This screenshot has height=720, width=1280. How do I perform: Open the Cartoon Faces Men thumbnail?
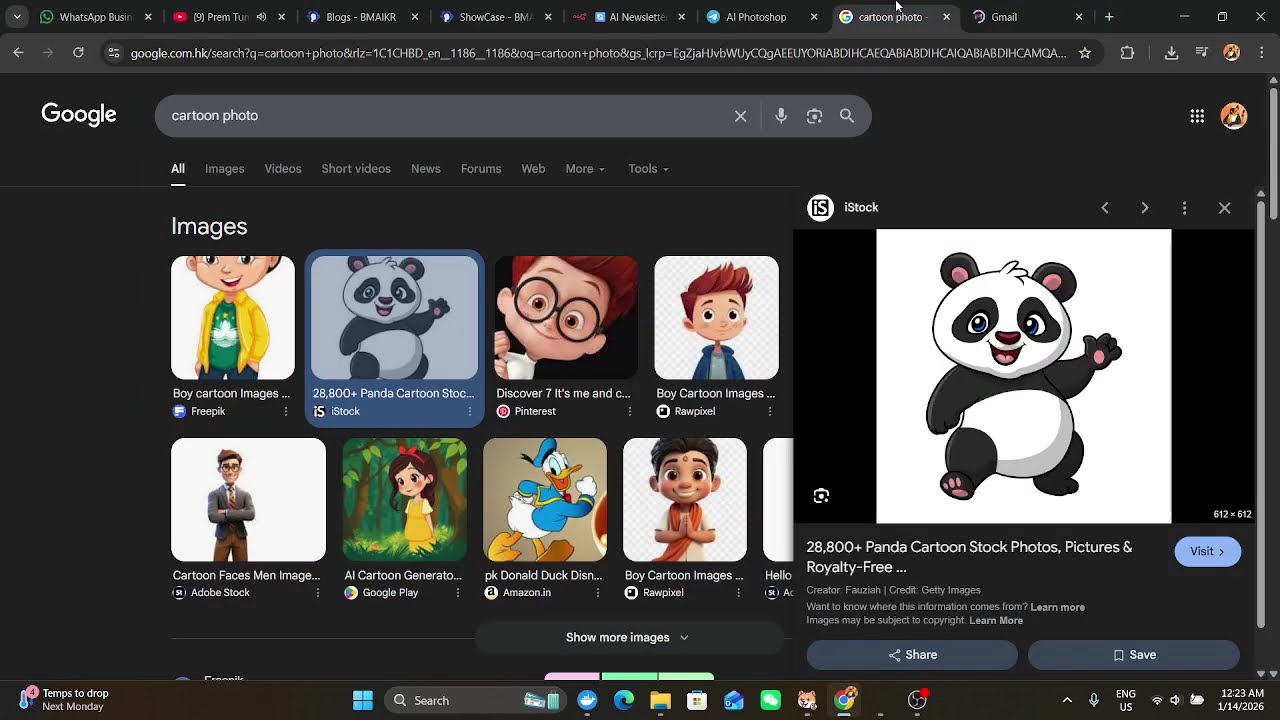pyautogui.click(x=248, y=500)
